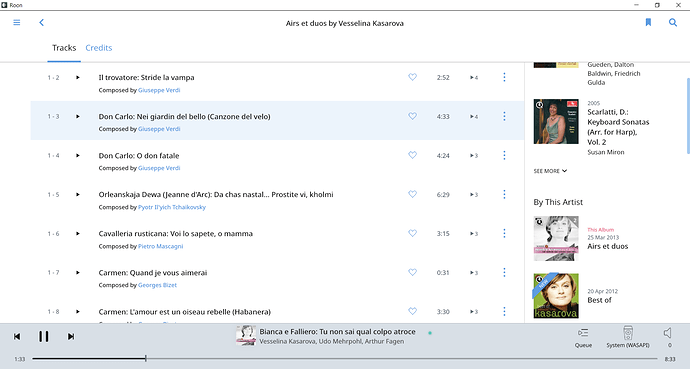Favorite Il trovatore: Stride la vampa with heart
Screen dimensions: 690x369
[412, 77]
